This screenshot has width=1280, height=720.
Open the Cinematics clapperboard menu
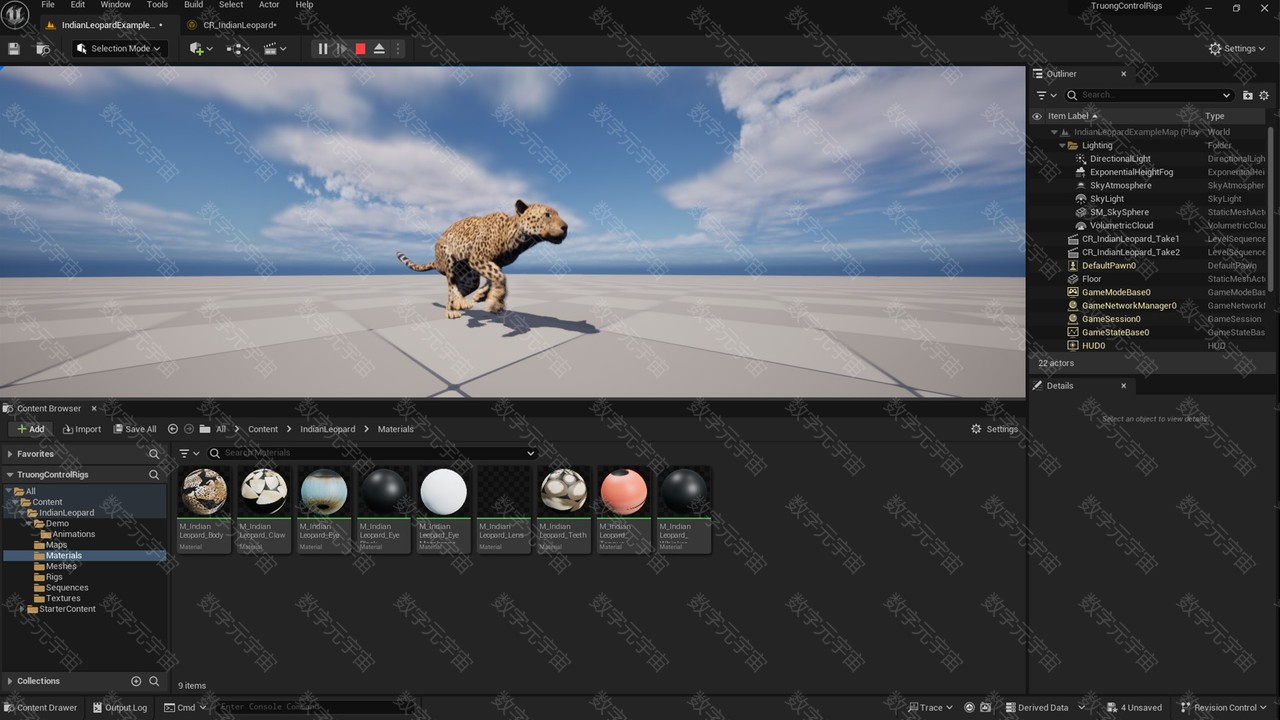[x=274, y=48]
